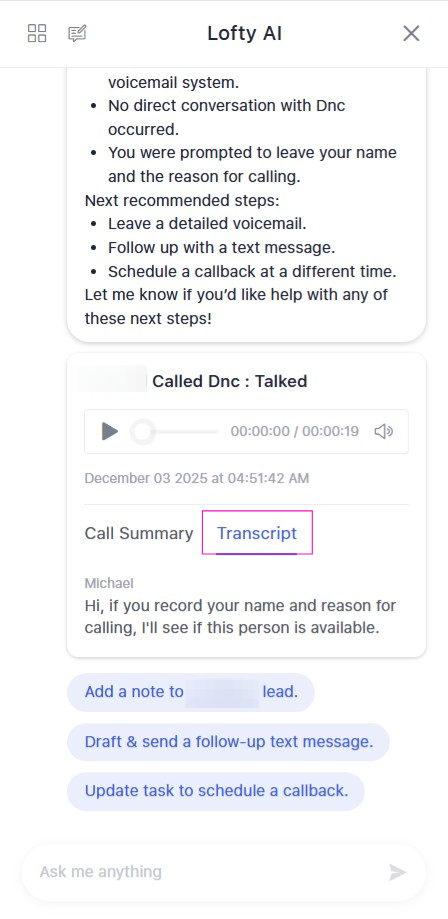The height and width of the screenshot is (919, 448).
Task: Switch to the Call Summary tab
Action: [x=139, y=533]
